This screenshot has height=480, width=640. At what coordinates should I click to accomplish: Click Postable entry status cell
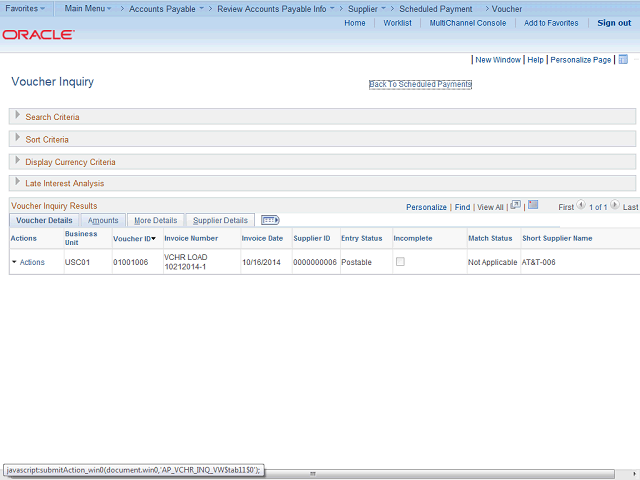tap(356, 262)
